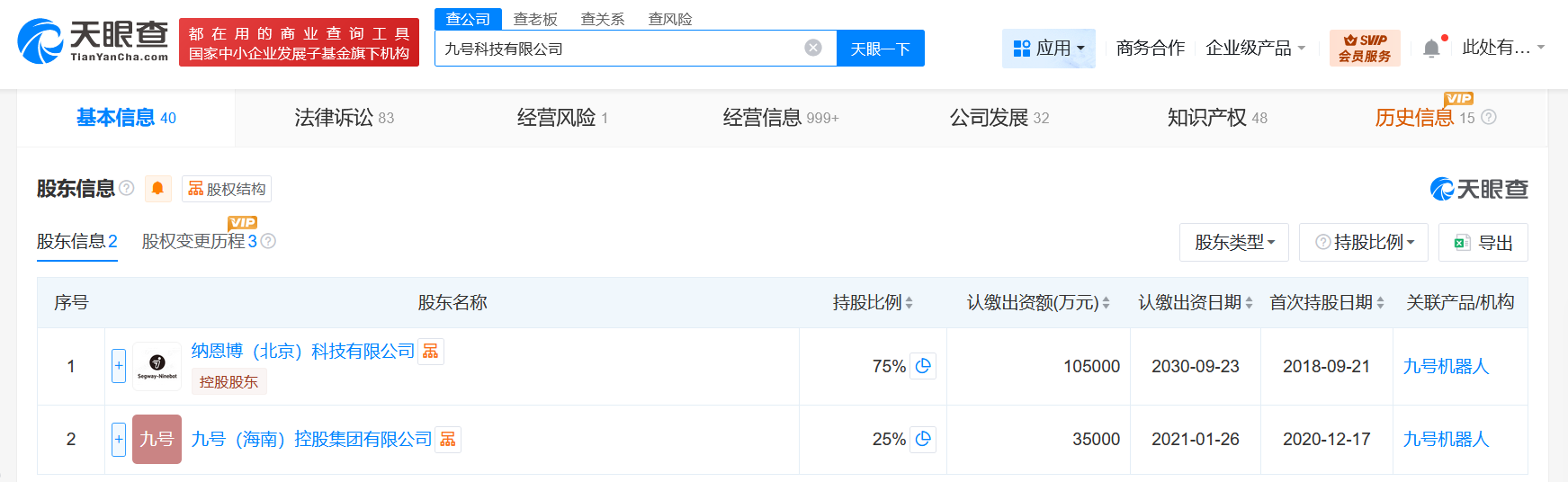This screenshot has height=482, width=1568.
Task: Open equity structure icon beside 九号(海南)
Action: click(448, 439)
